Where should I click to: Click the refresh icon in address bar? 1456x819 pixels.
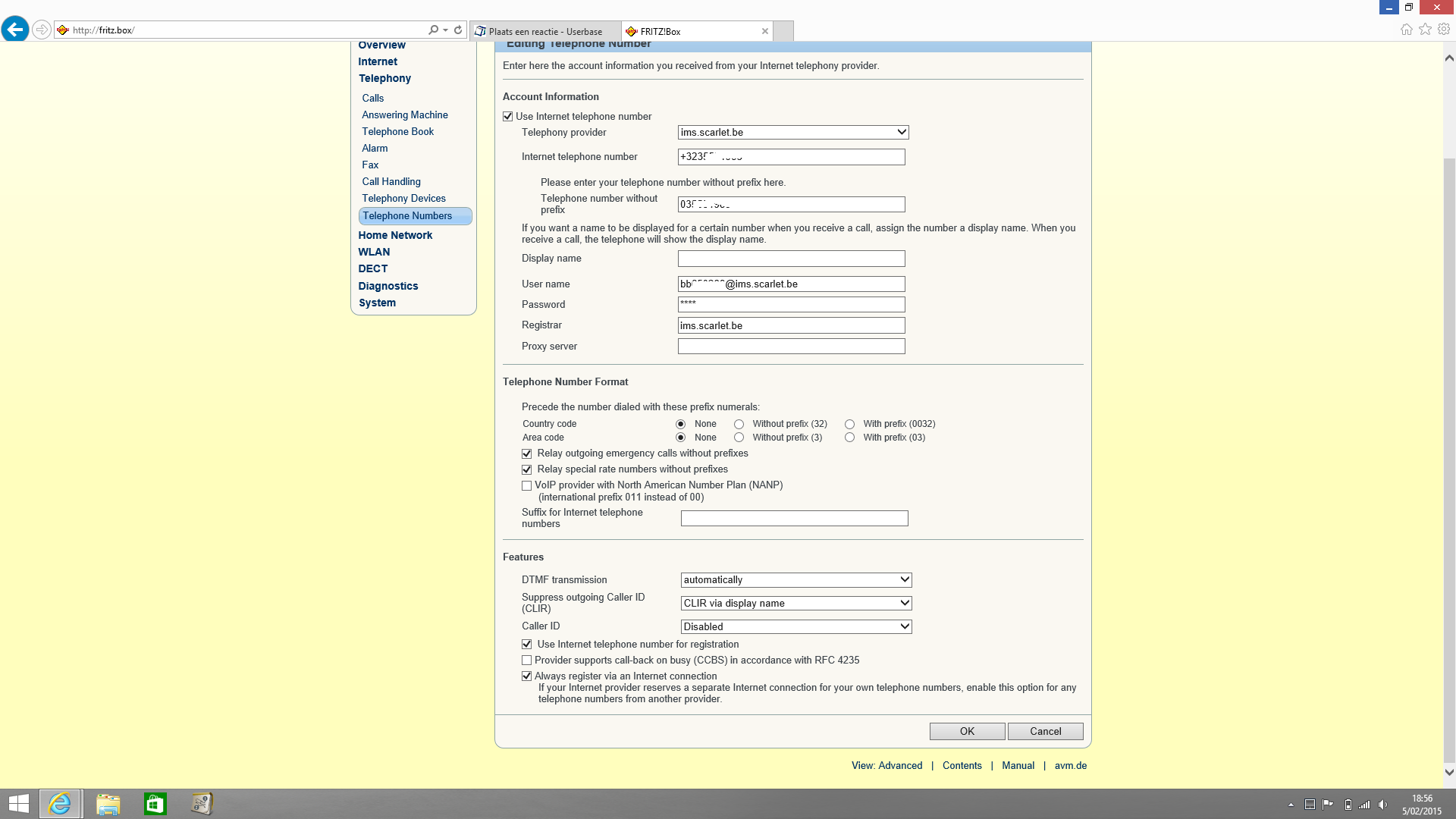tap(458, 30)
